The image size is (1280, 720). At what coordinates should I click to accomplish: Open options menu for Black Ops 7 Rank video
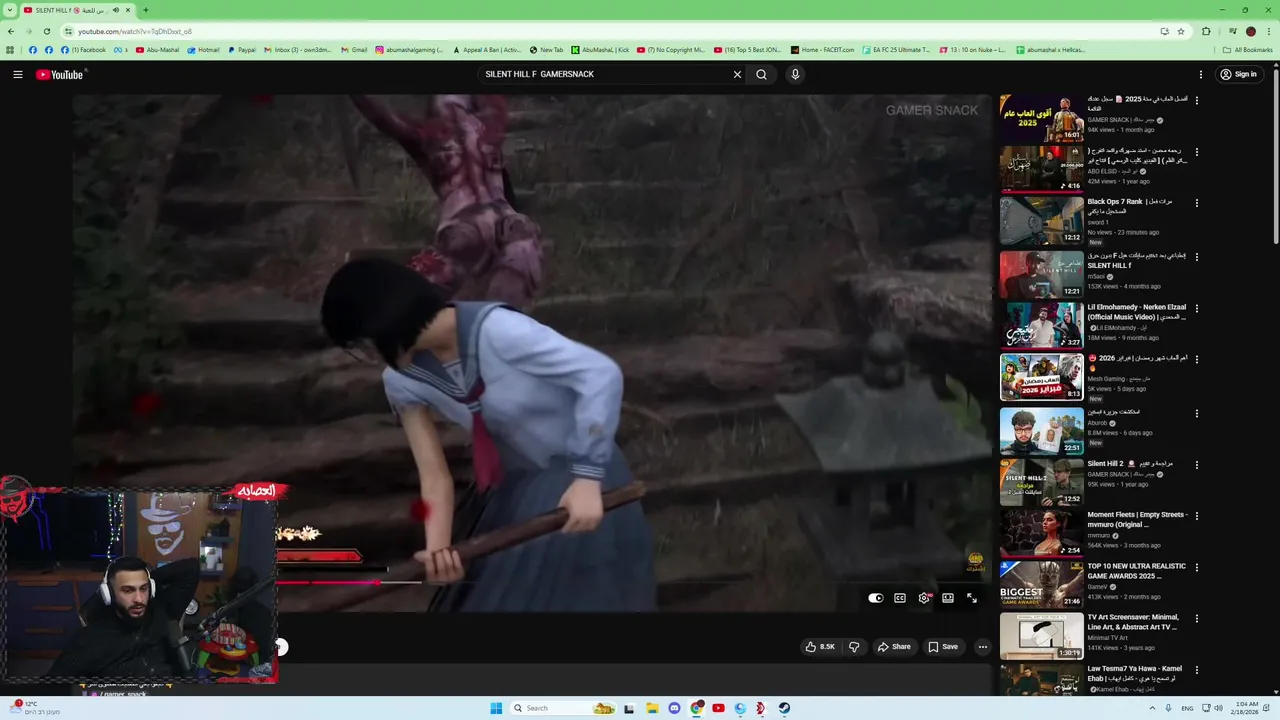tap(1197, 203)
